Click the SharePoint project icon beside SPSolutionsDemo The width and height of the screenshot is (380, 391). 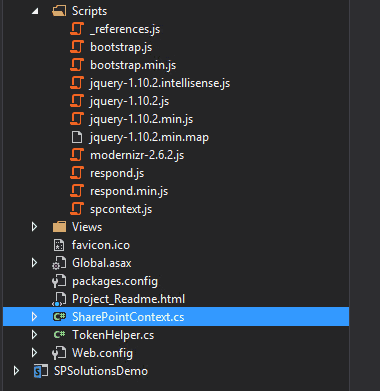tap(41, 371)
